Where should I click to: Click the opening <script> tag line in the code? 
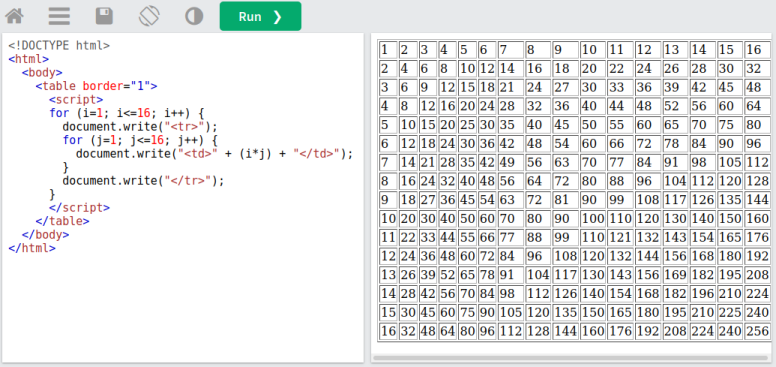pos(76,99)
